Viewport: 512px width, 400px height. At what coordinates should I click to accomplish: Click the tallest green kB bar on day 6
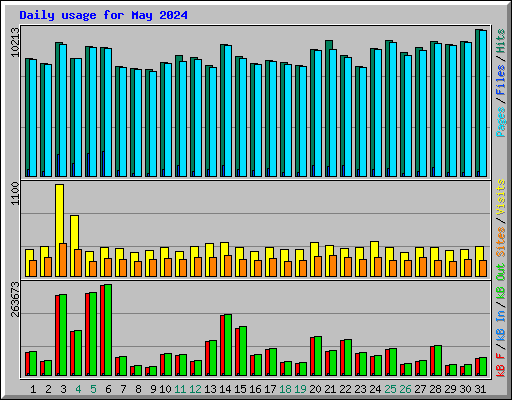click(x=108, y=330)
